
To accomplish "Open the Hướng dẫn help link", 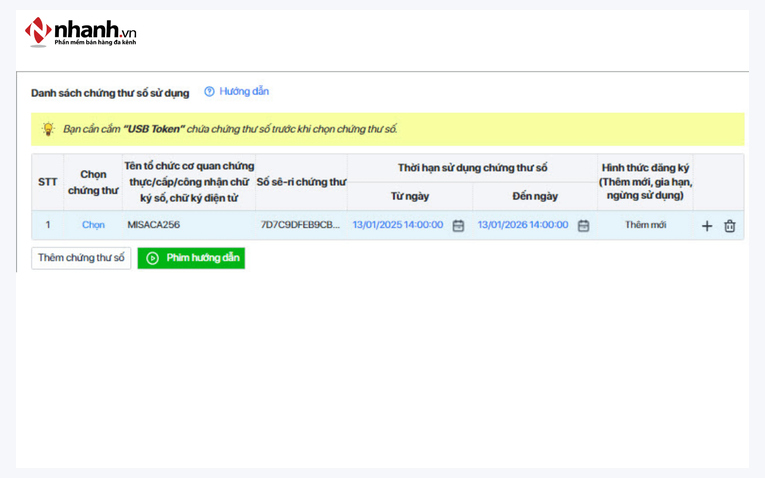I will (243, 91).
